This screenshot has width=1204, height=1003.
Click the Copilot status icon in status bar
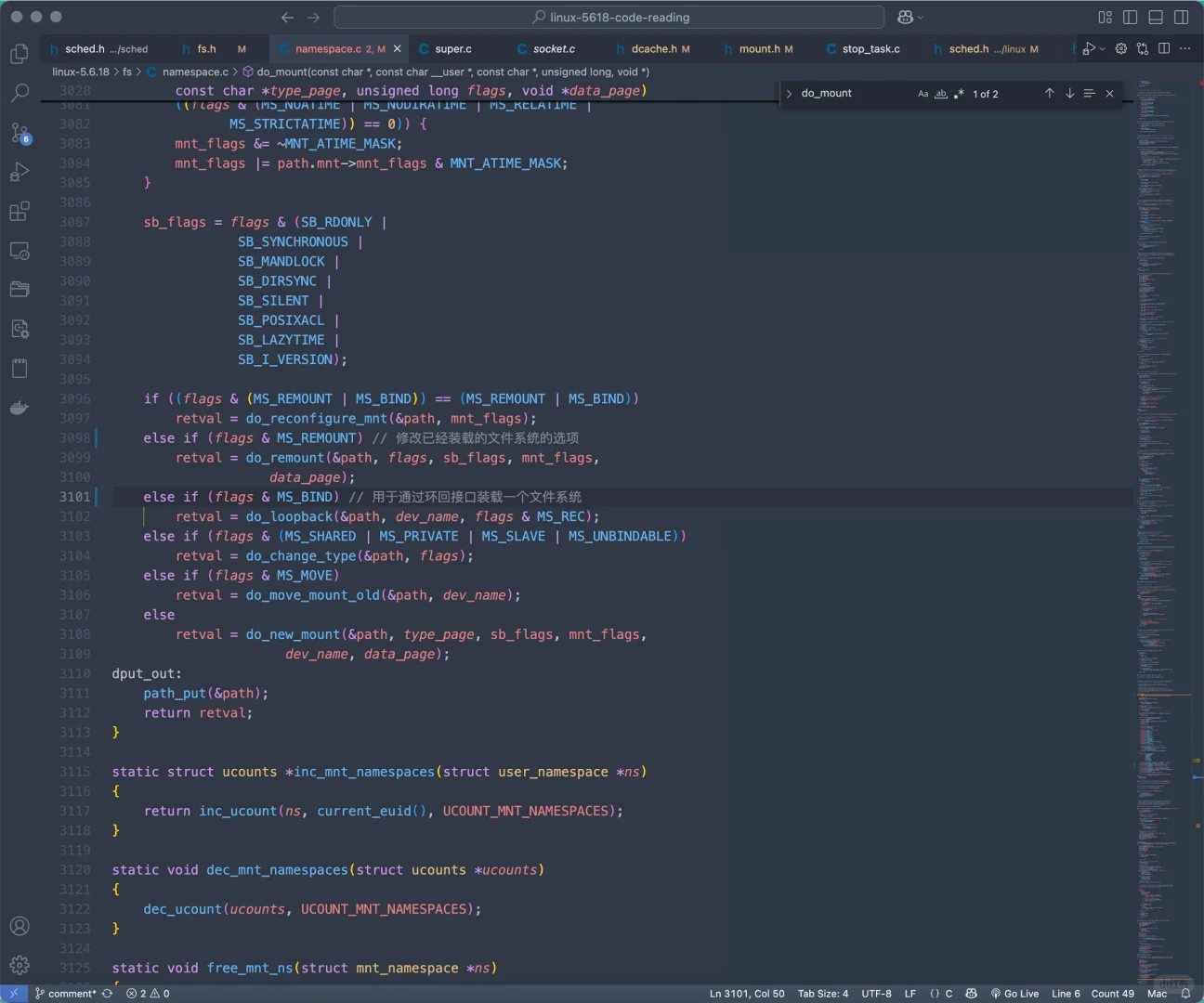tap(971, 994)
